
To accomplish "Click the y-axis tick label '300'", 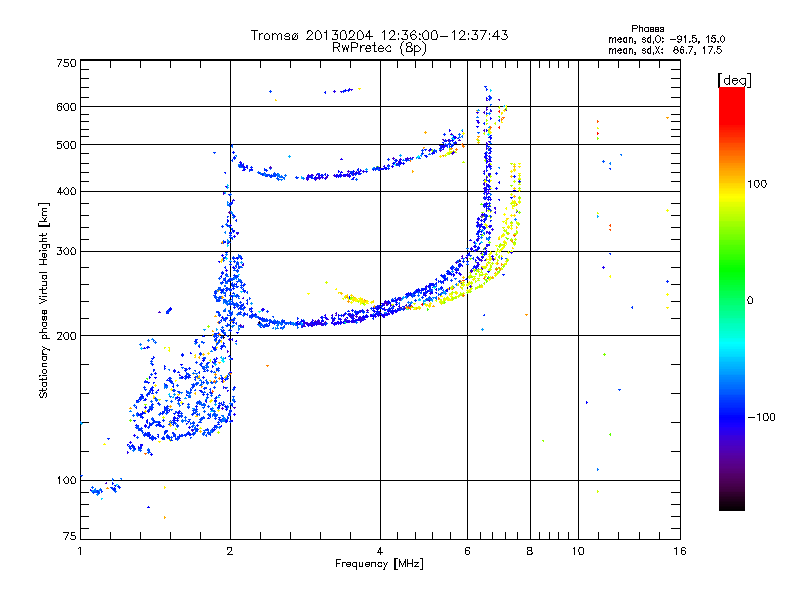I will pyautogui.click(x=66, y=252).
